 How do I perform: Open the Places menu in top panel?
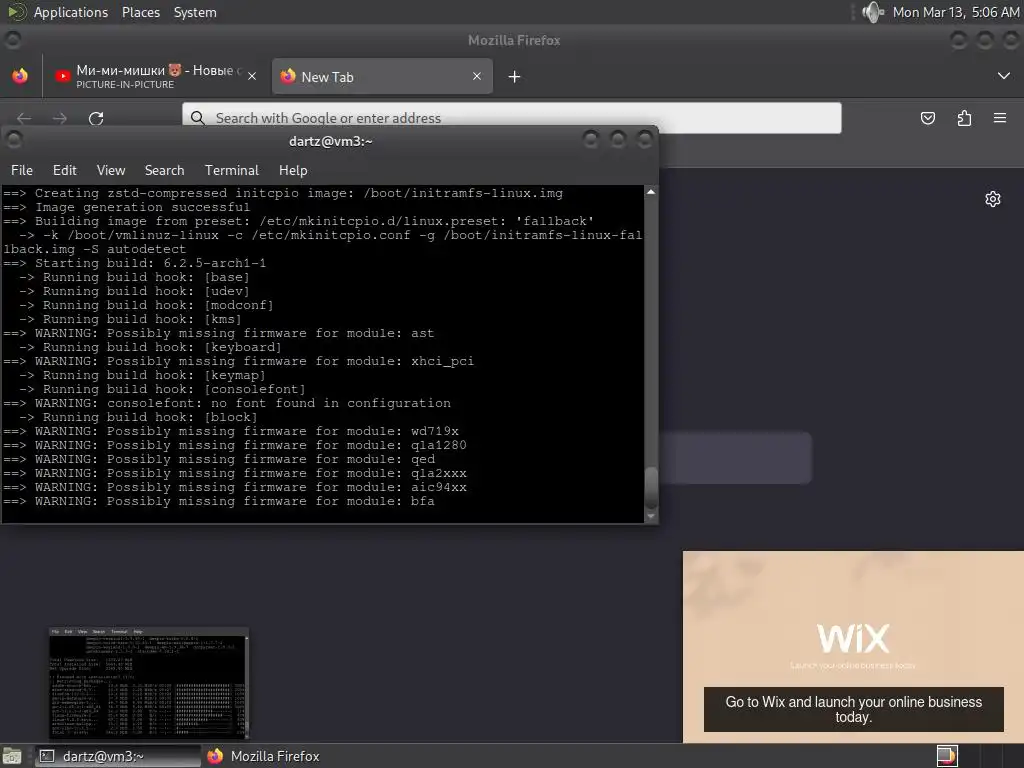pyautogui.click(x=141, y=12)
